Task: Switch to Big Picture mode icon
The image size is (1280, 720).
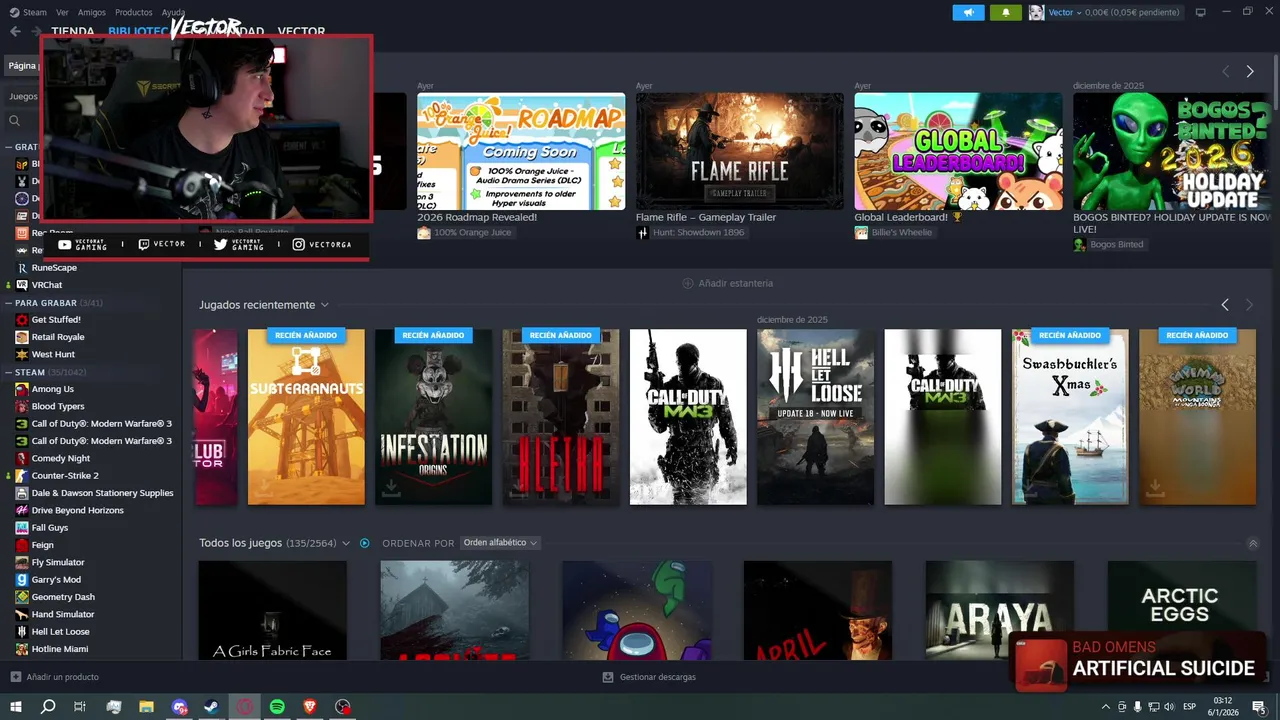Action: pyautogui.click(x=1201, y=12)
